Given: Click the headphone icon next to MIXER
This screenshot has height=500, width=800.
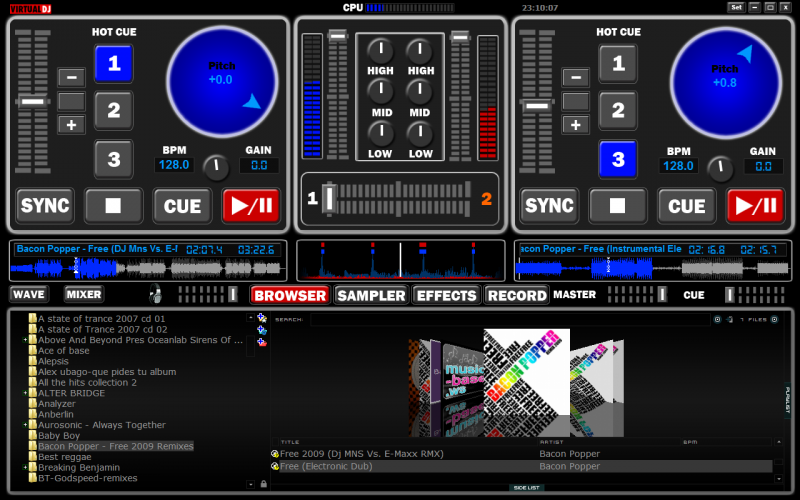Looking at the screenshot, I should click(x=155, y=294).
